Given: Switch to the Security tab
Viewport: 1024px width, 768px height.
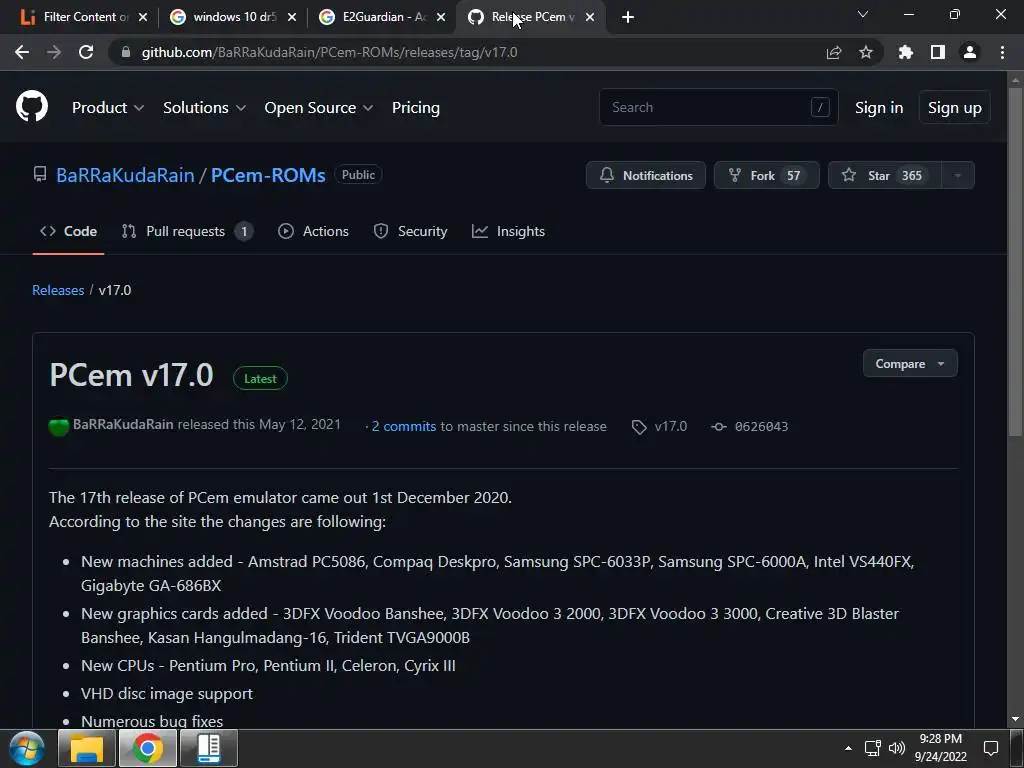Looking at the screenshot, I should click(x=410, y=231).
